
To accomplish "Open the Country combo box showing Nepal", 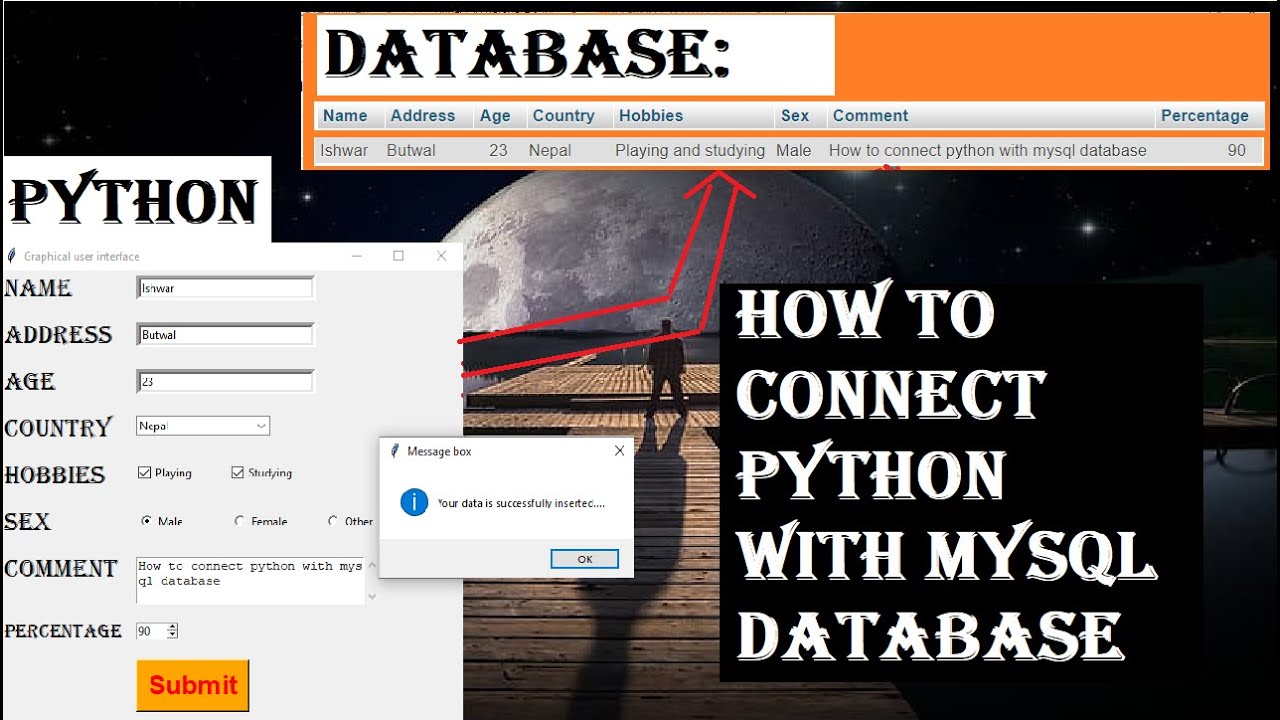I will pyautogui.click(x=203, y=426).
